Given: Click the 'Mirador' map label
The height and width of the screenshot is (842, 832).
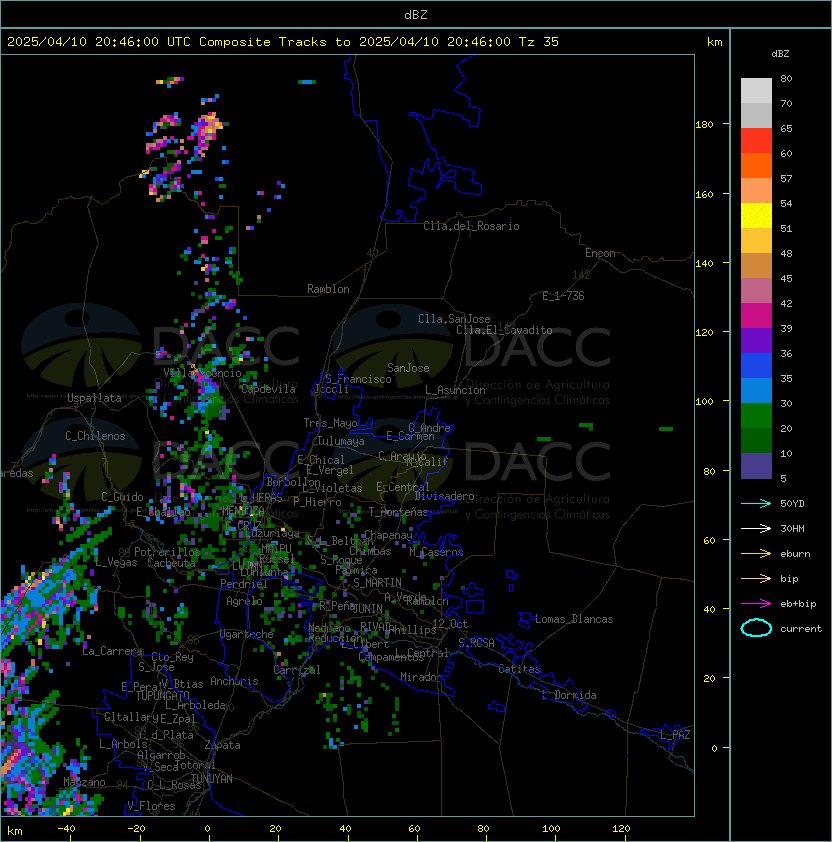Looking at the screenshot, I should click(x=421, y=677).
